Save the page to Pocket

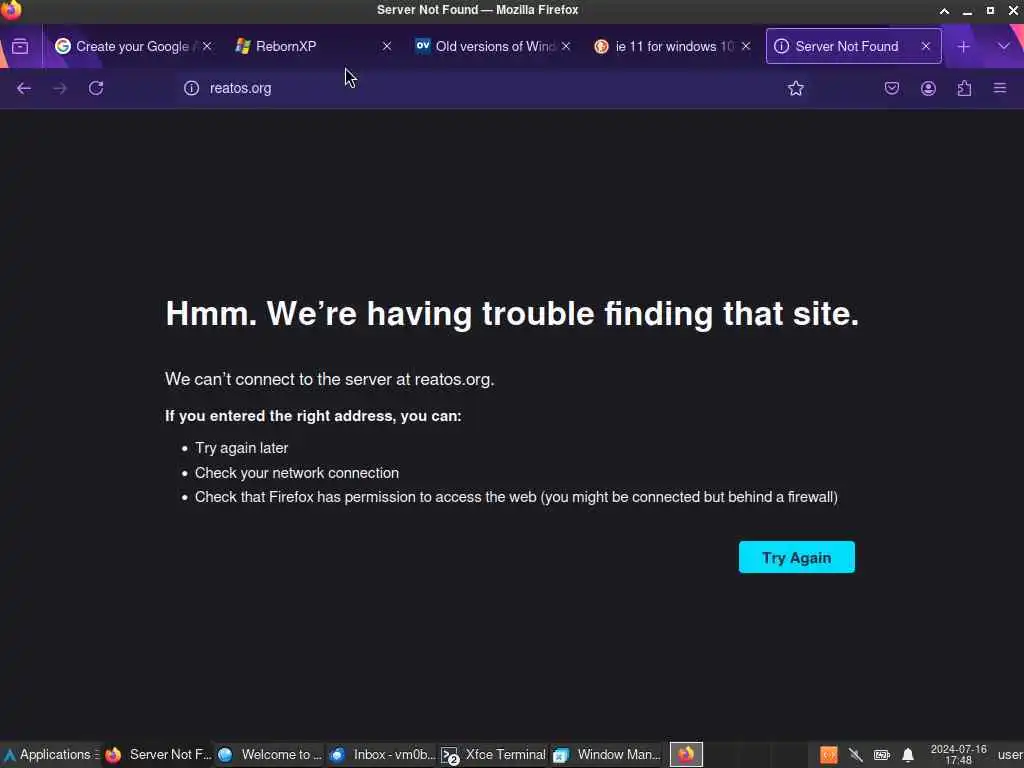click(x=891, y=88)
